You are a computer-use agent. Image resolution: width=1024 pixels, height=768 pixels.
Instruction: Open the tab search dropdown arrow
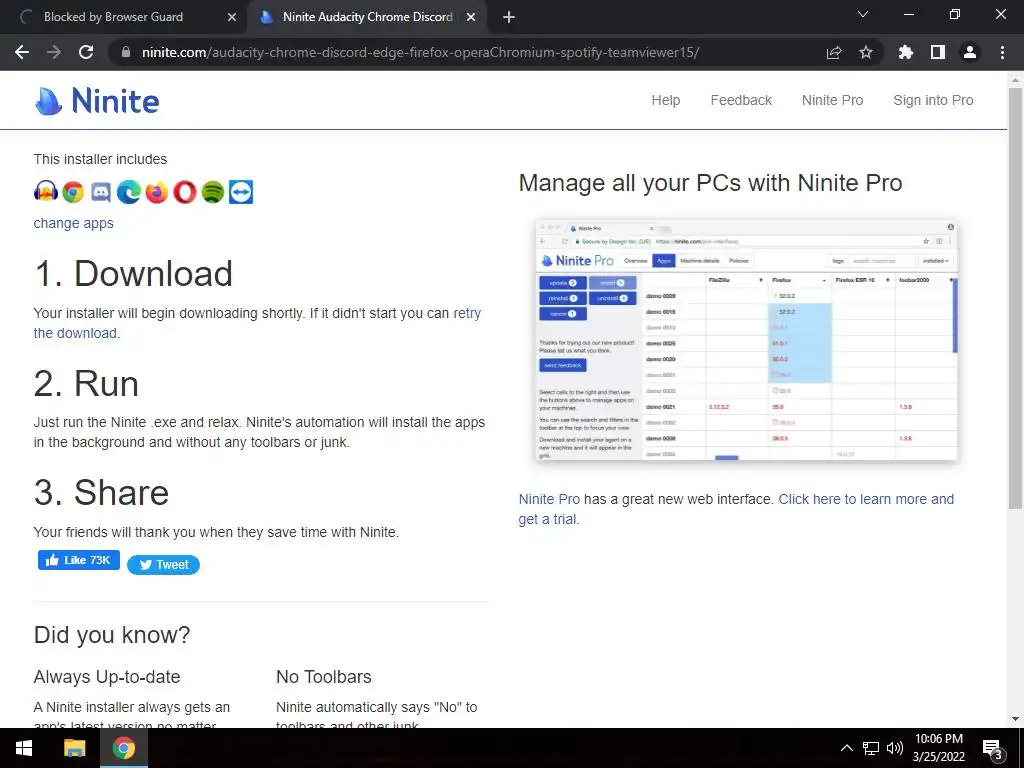point(863,14)
